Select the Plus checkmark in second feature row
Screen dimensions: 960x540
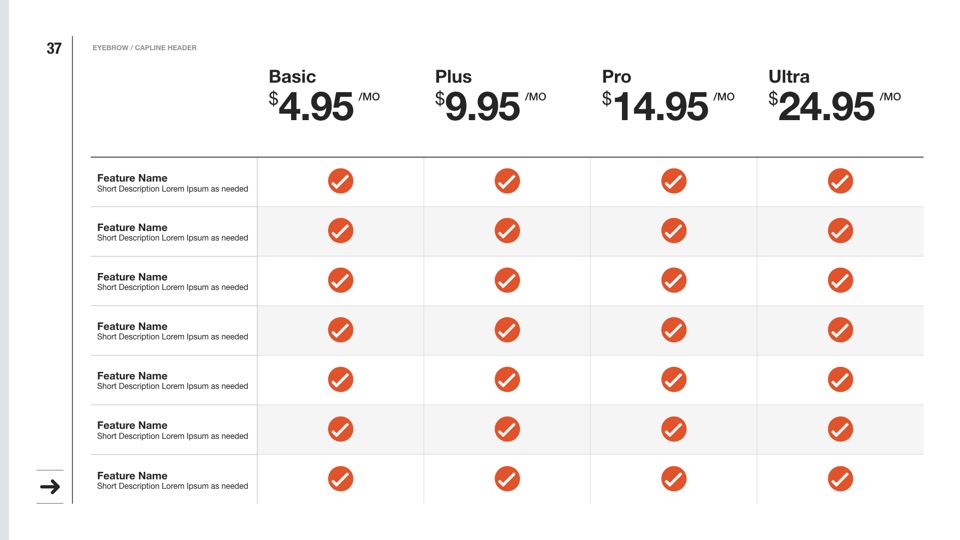[x=507, y=230]
